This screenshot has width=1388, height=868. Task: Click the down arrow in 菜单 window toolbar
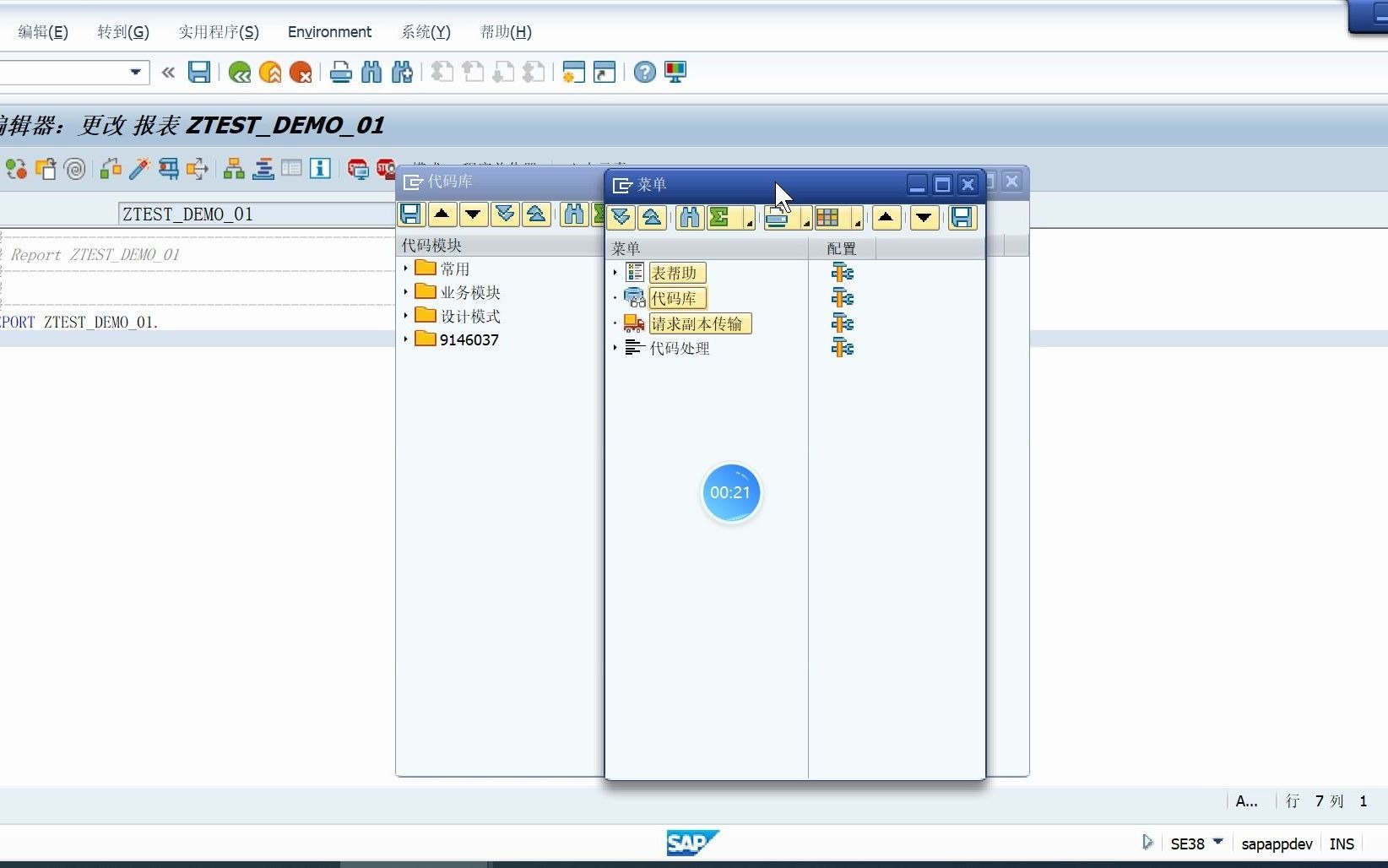coord(924,218)
